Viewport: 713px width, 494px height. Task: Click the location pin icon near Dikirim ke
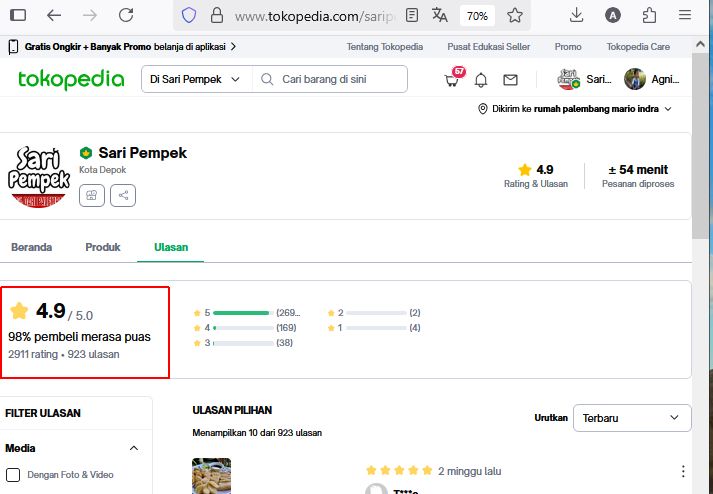(x=482, y=109)
